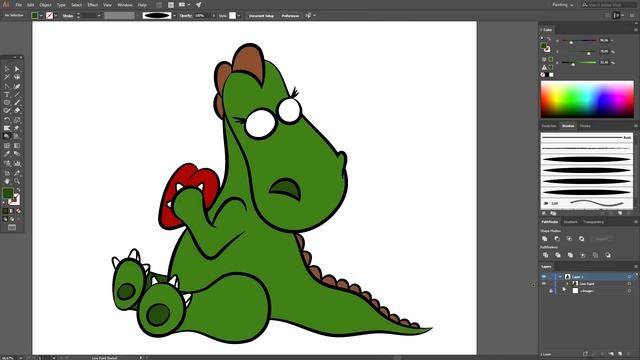Switch to the Swatches tab
640x360 pixels.
[x=549, y=126]
